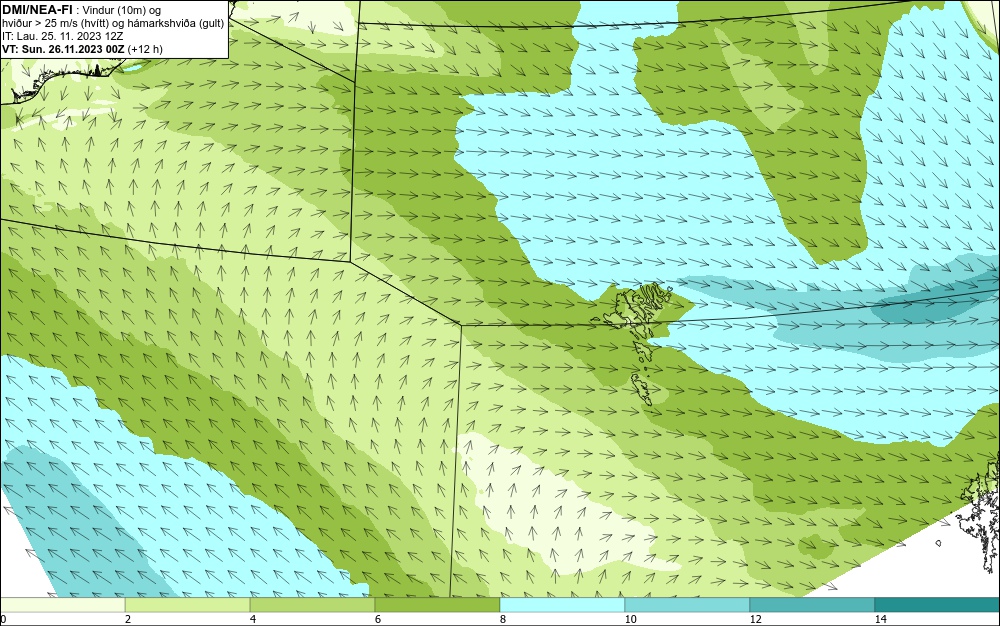Click the legend scale label '0'
This screenshot has height=626, width=1000.
[x=3, y=620]
